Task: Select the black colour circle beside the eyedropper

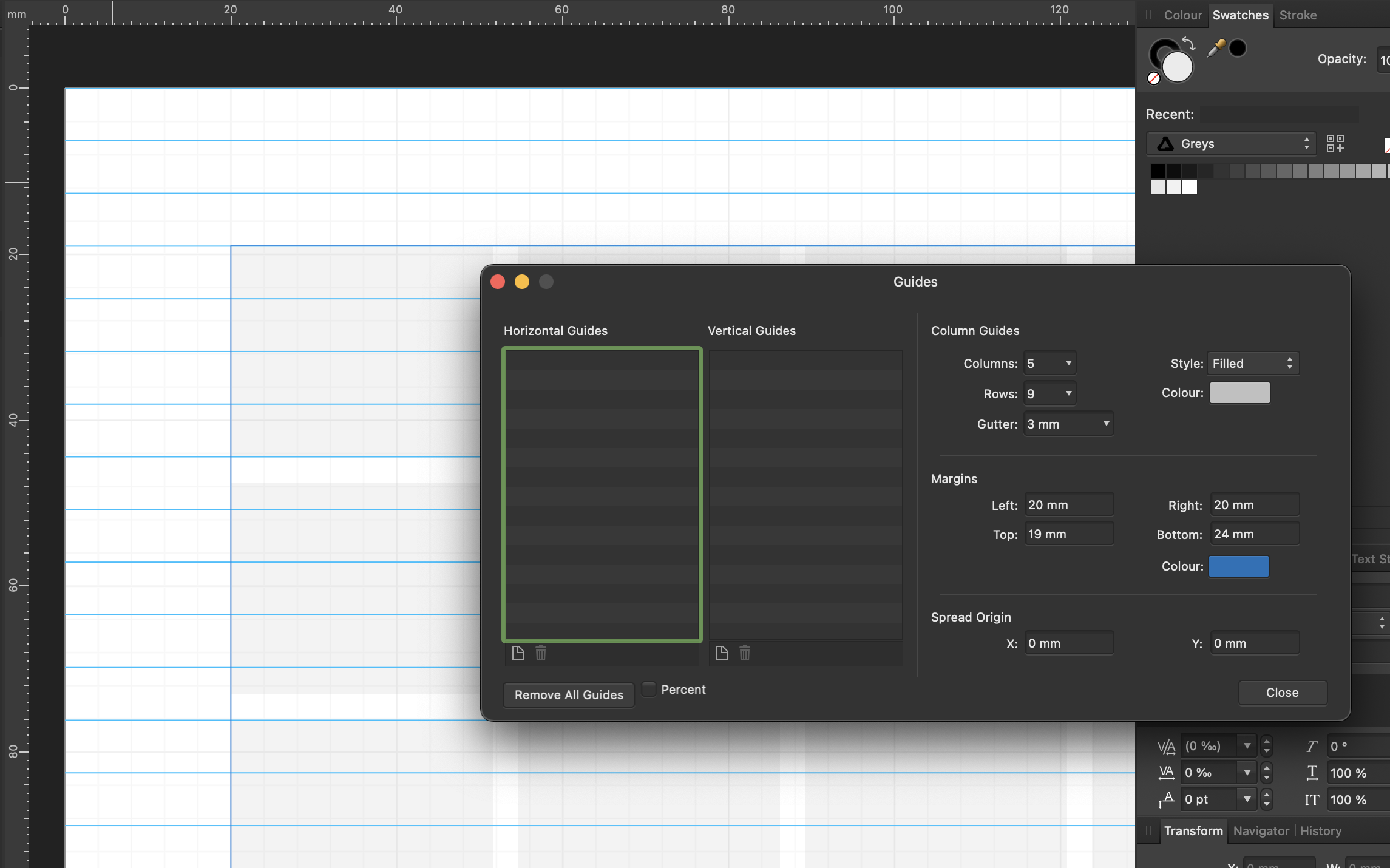Action: (1237, 48)
